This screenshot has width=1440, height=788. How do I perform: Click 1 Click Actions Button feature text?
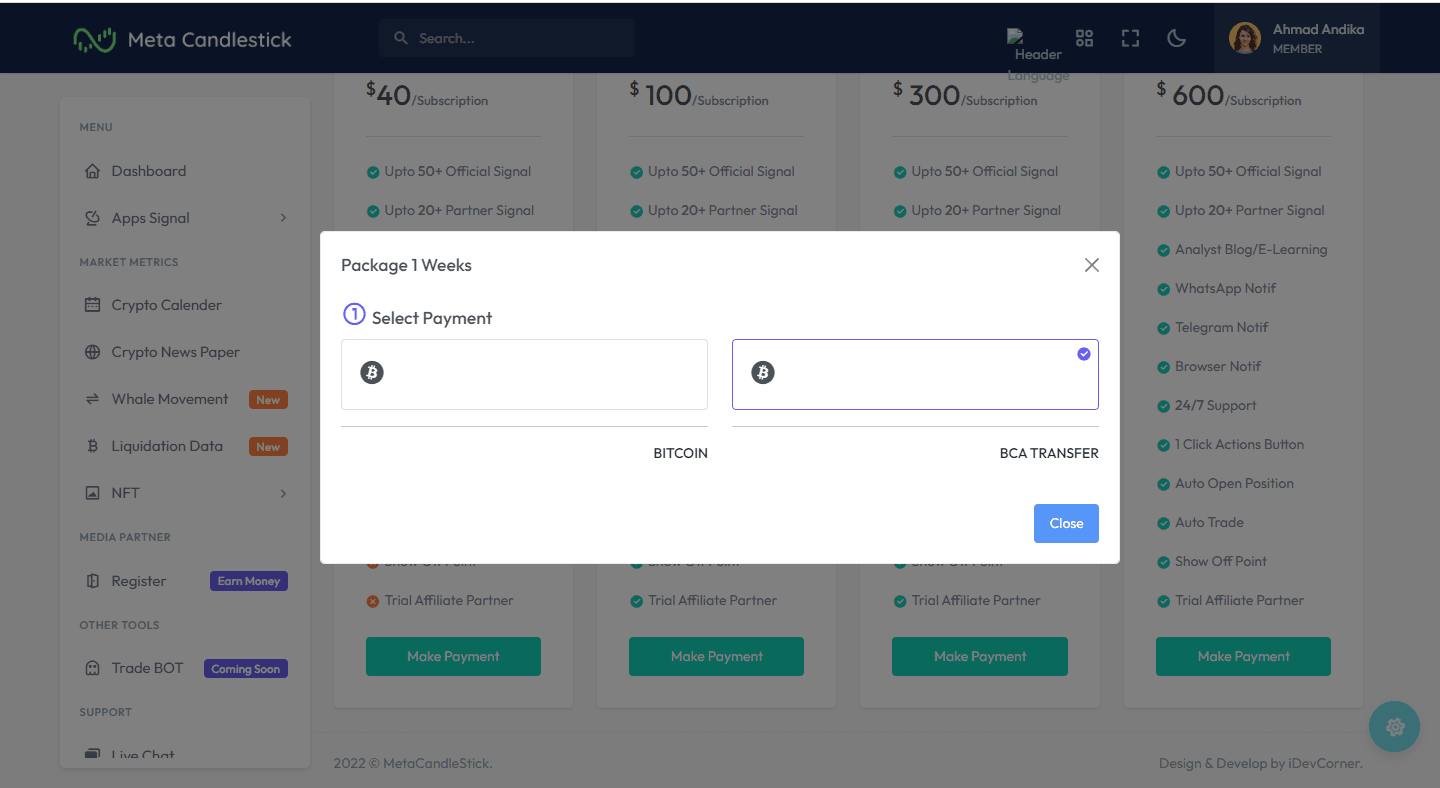pos(1239,444)
